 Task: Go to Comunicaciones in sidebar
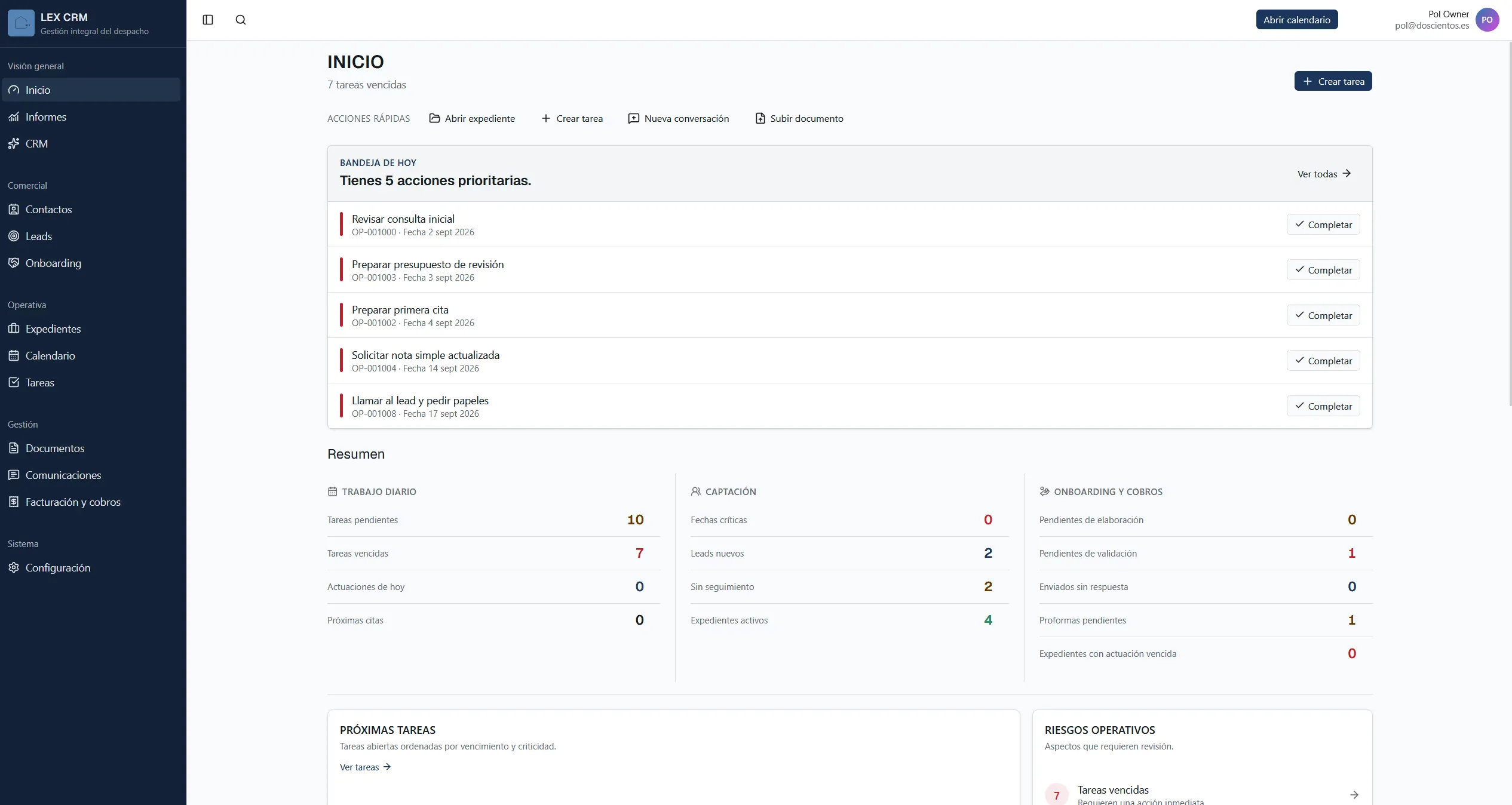point(91,475)
